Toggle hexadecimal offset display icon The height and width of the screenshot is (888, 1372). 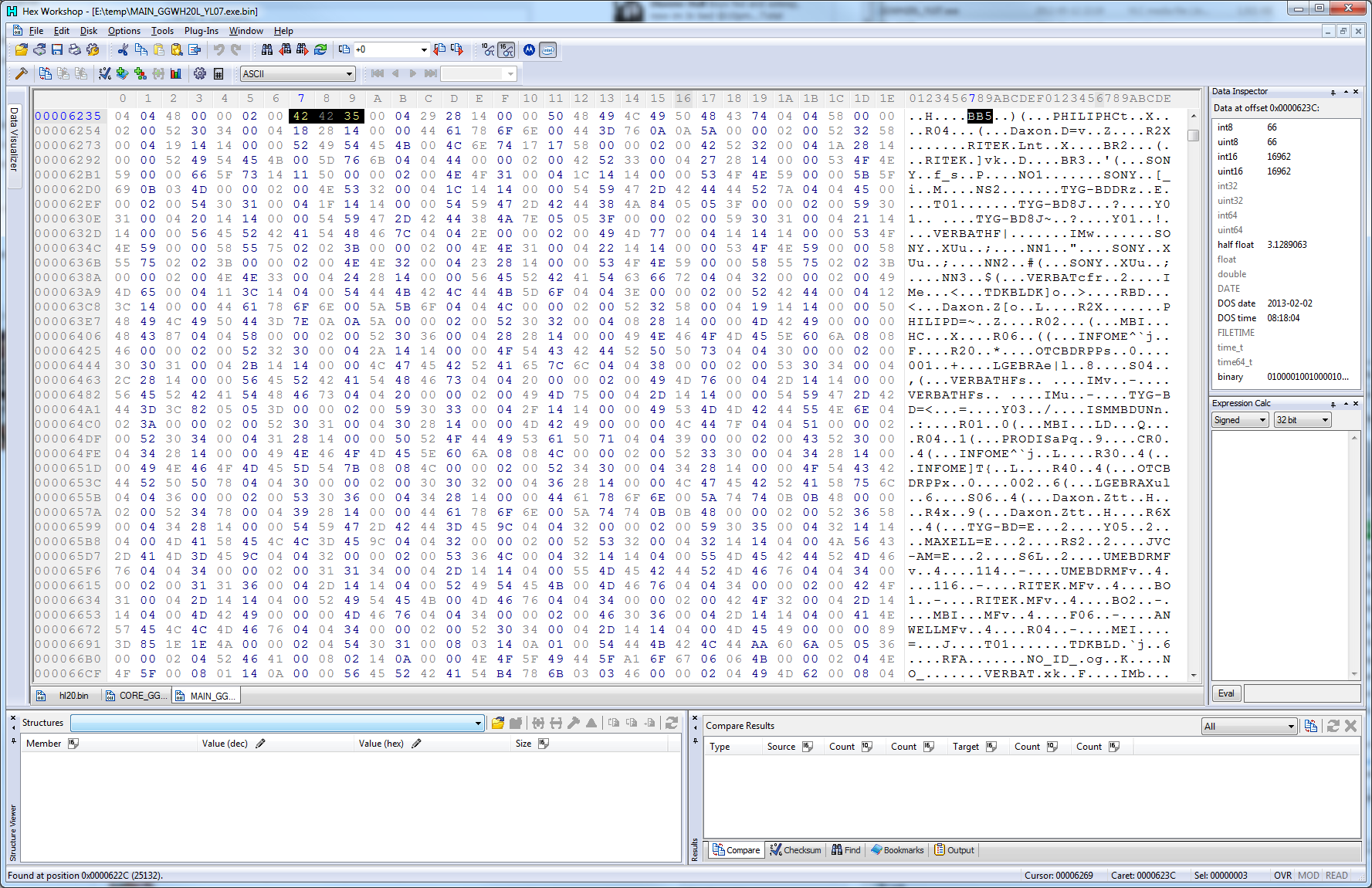click(x=506, y=49)
